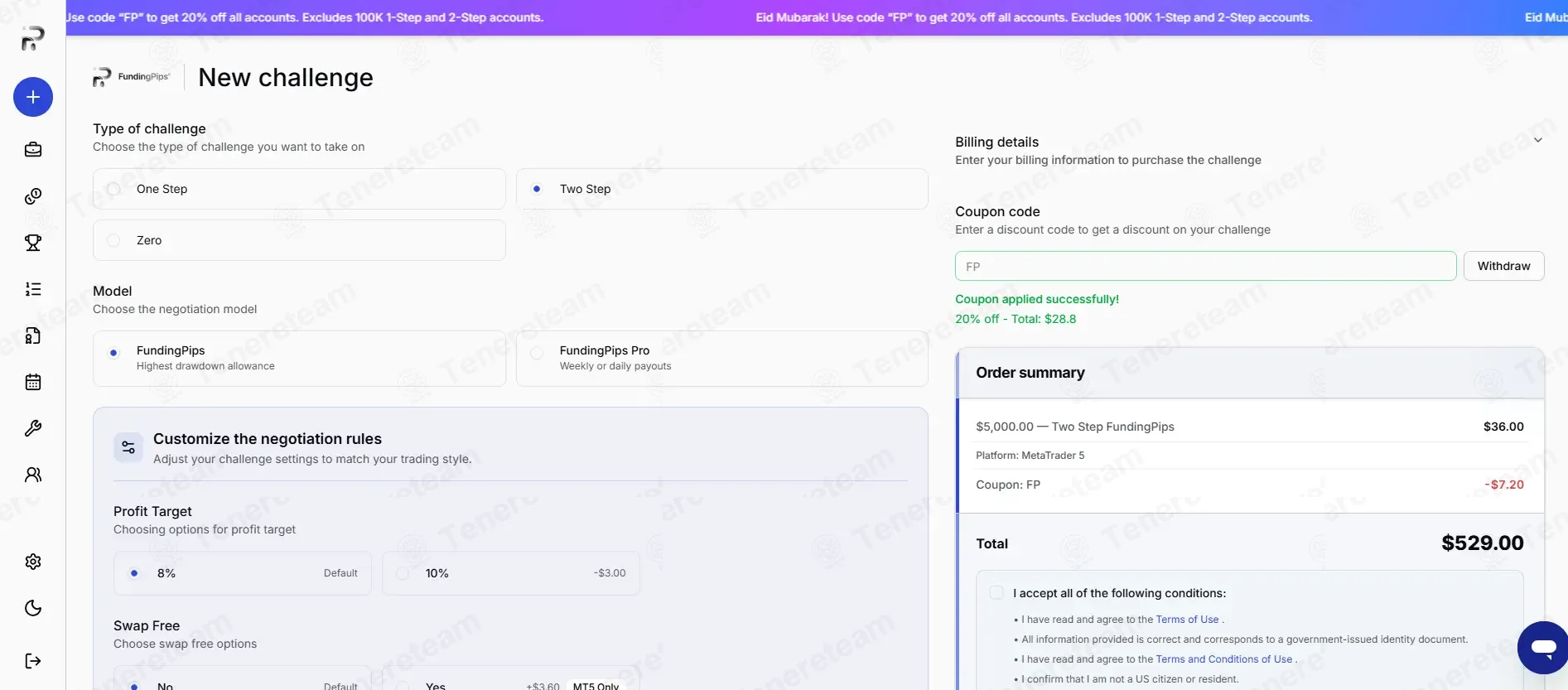Open the users affiliate icon in sidebar
Screen dimensions: 1568x690
(33, 475)
